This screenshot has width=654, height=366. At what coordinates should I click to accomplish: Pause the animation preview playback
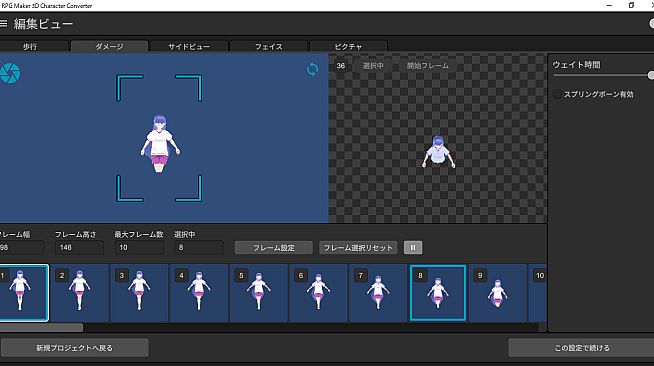413,248
